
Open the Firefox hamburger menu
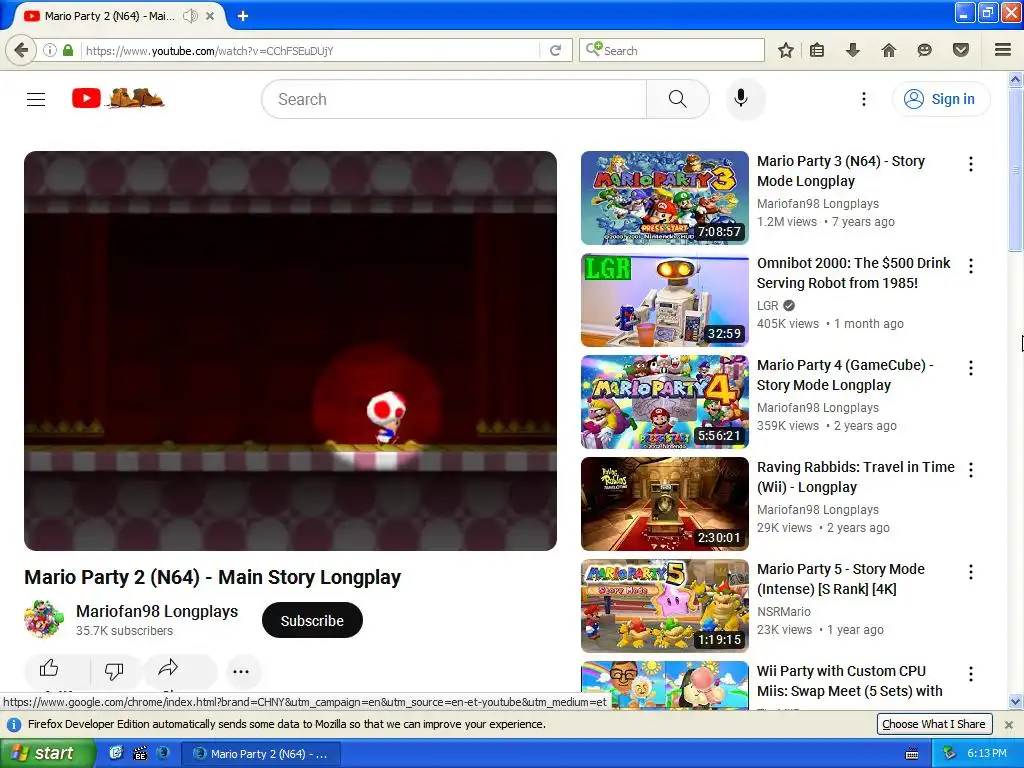[1003, 50]
